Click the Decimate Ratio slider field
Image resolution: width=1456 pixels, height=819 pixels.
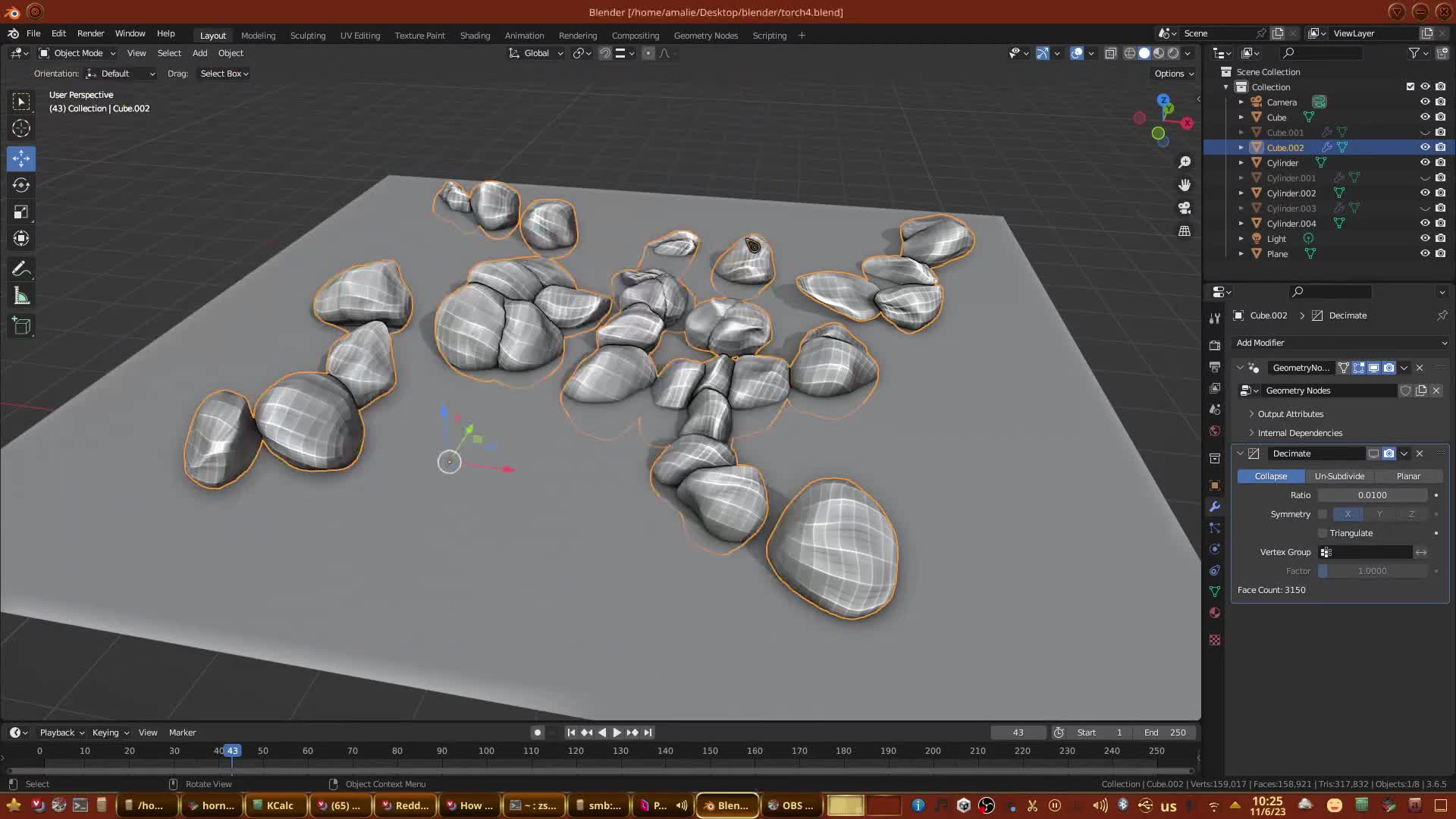pyautogui.click(x=1372, y=495)
